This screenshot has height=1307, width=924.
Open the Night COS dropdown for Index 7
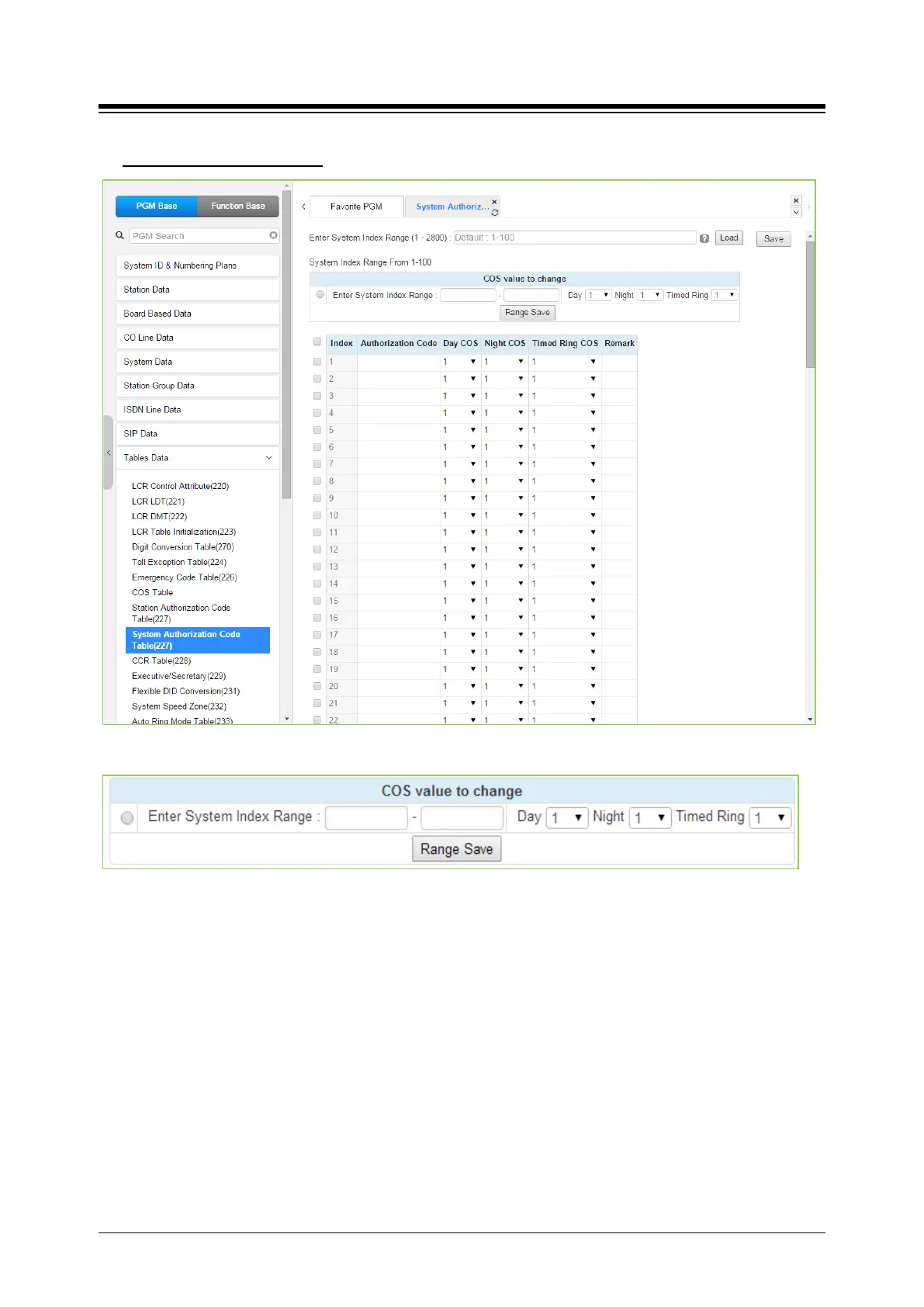[505, 464]
